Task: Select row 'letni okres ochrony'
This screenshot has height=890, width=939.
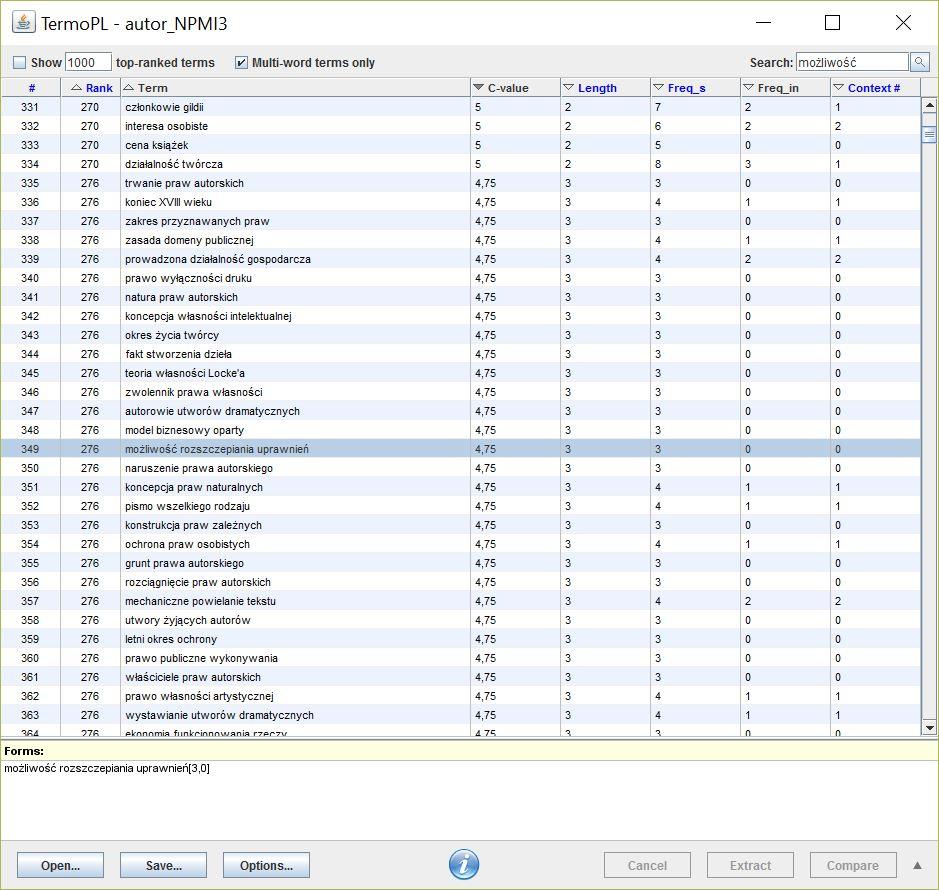Action: pyautogui.click(x=461, y=639)
